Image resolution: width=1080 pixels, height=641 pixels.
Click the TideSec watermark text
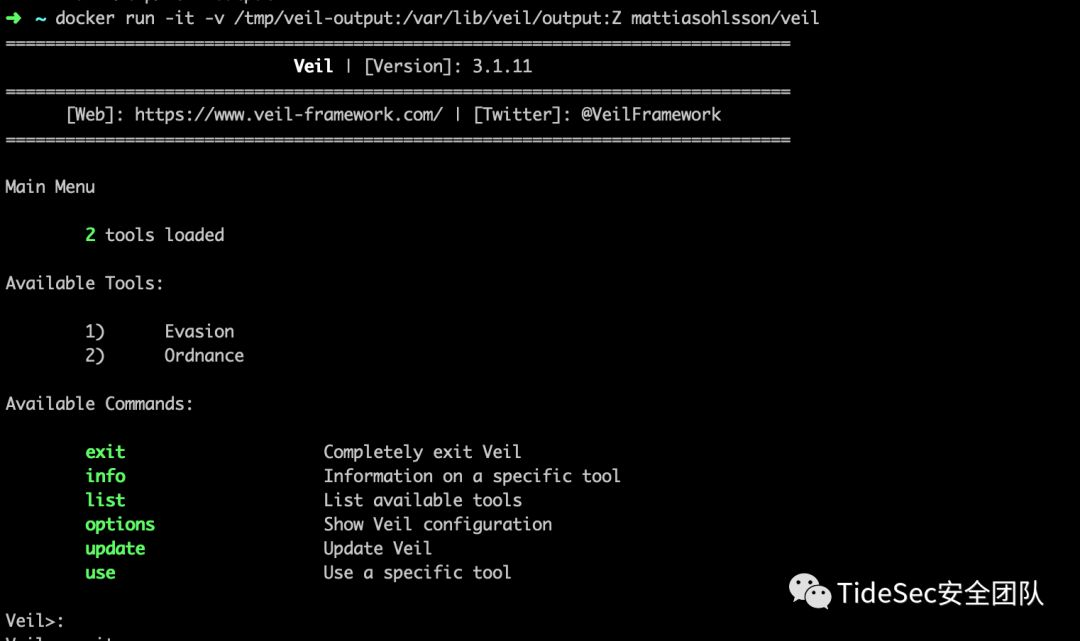tap(940, 593)
